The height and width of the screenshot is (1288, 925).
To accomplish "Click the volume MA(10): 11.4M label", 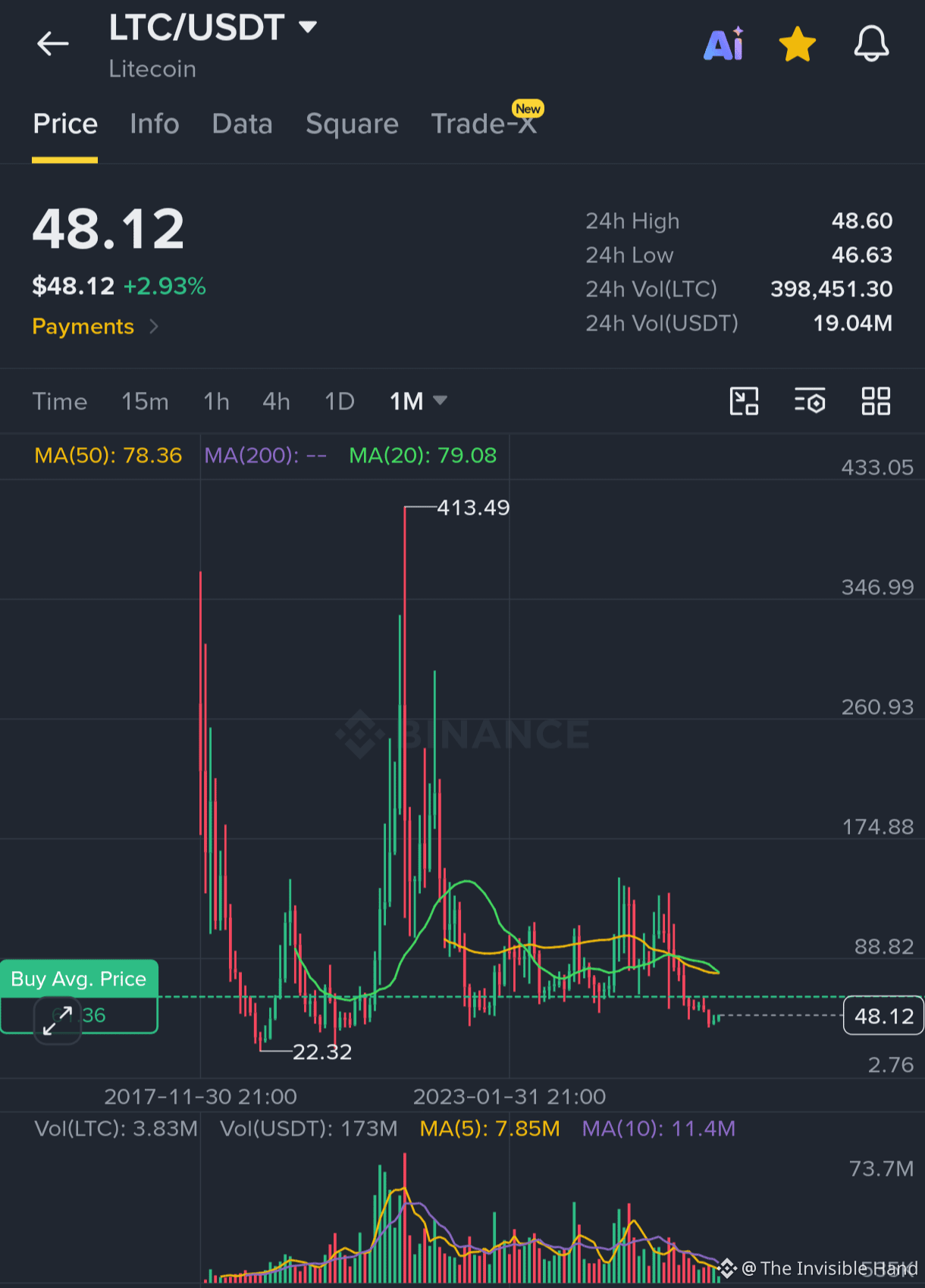I will tap(659, 1128).
